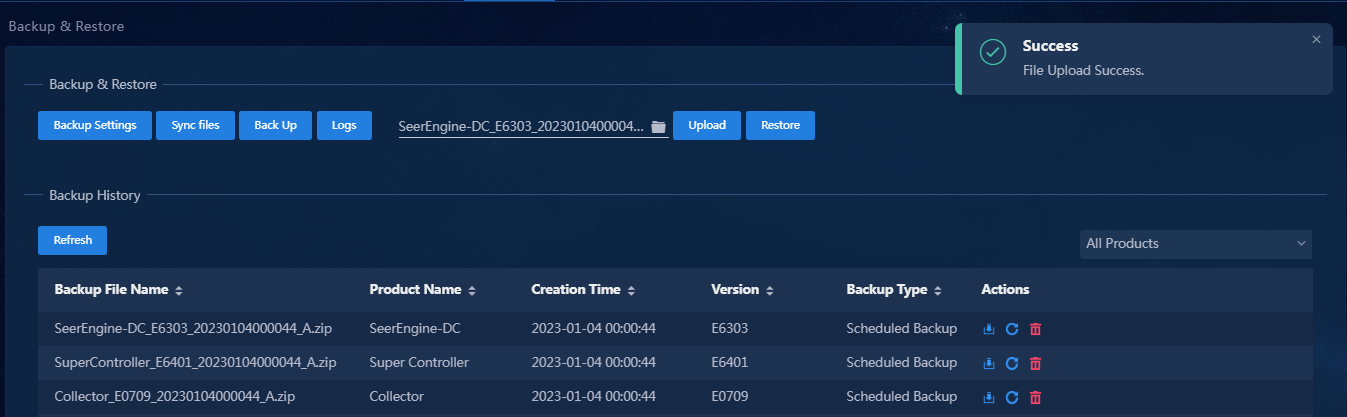This screenshot has width=1347, height=417.
Task: Sort by Version column
Action: 770,290
